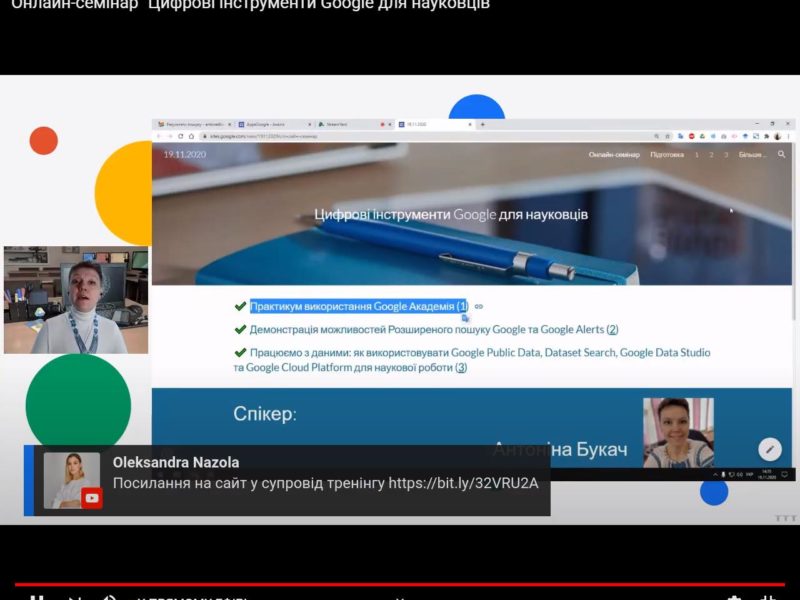Viewport: 800px width, 600px height.
Task: Click the site search magnifier icon
Action: (781, 155)
